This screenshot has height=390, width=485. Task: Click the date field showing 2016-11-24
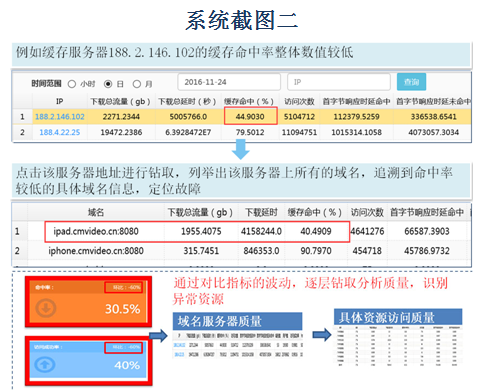229,82
